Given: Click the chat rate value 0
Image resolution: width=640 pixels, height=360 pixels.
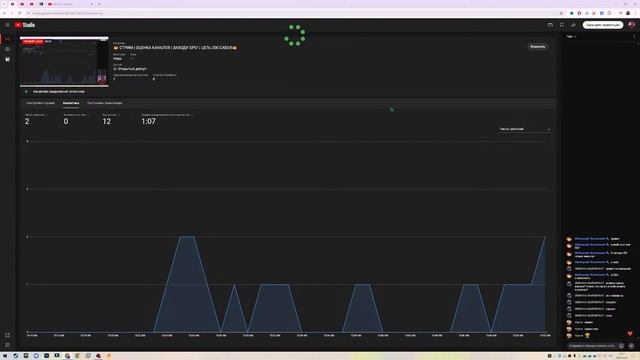Looking at the screenshot, I should [66, 121].
